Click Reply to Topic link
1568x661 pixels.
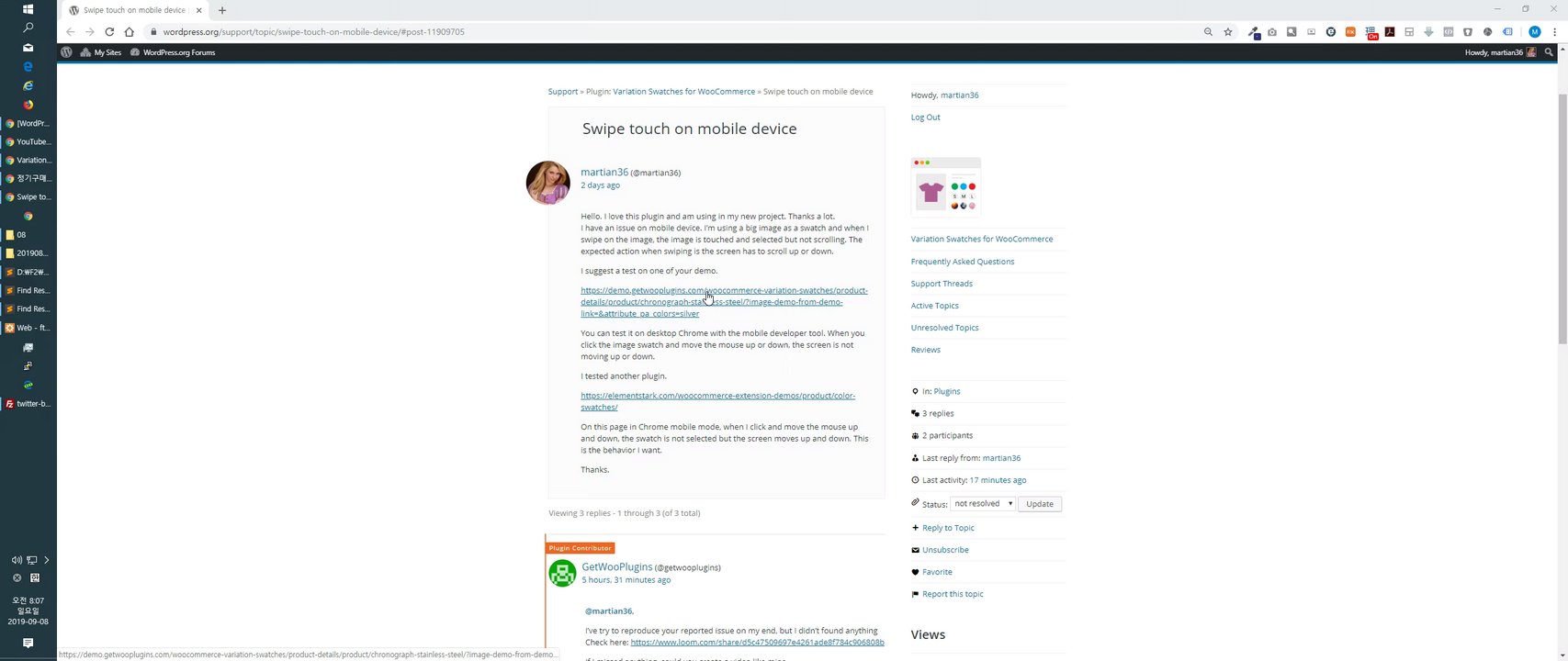[948, 528]
